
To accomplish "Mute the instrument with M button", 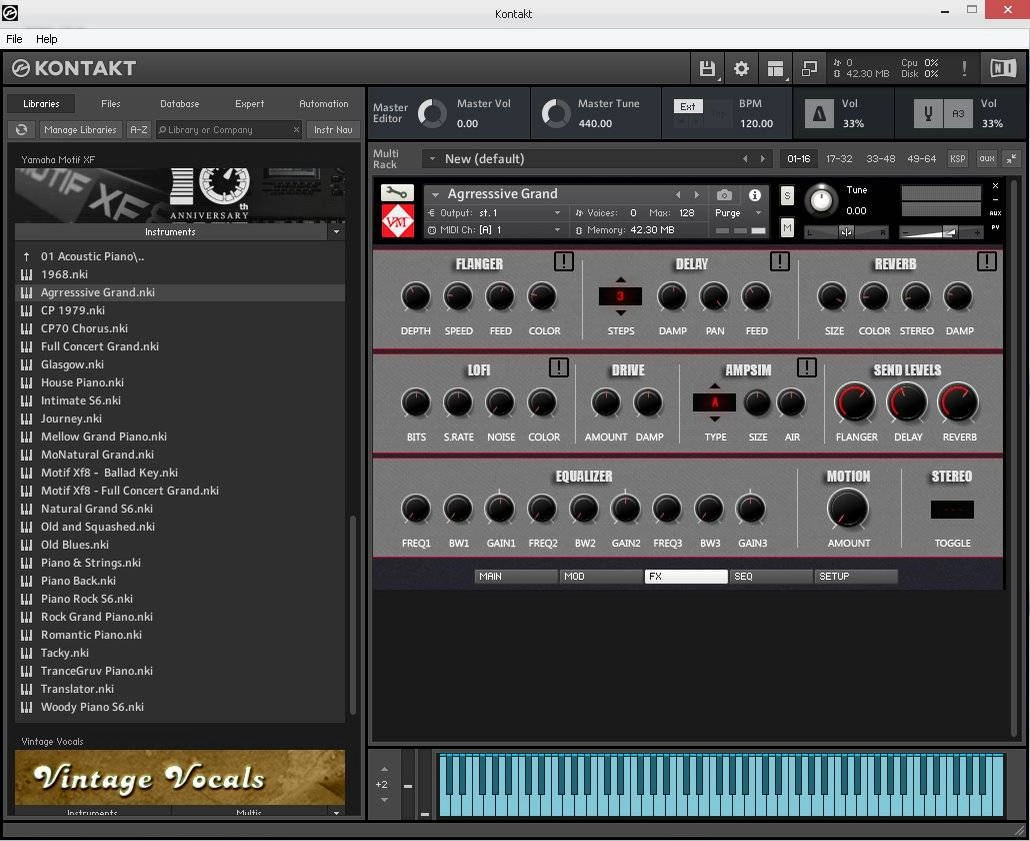I will [x=787, y=227].
